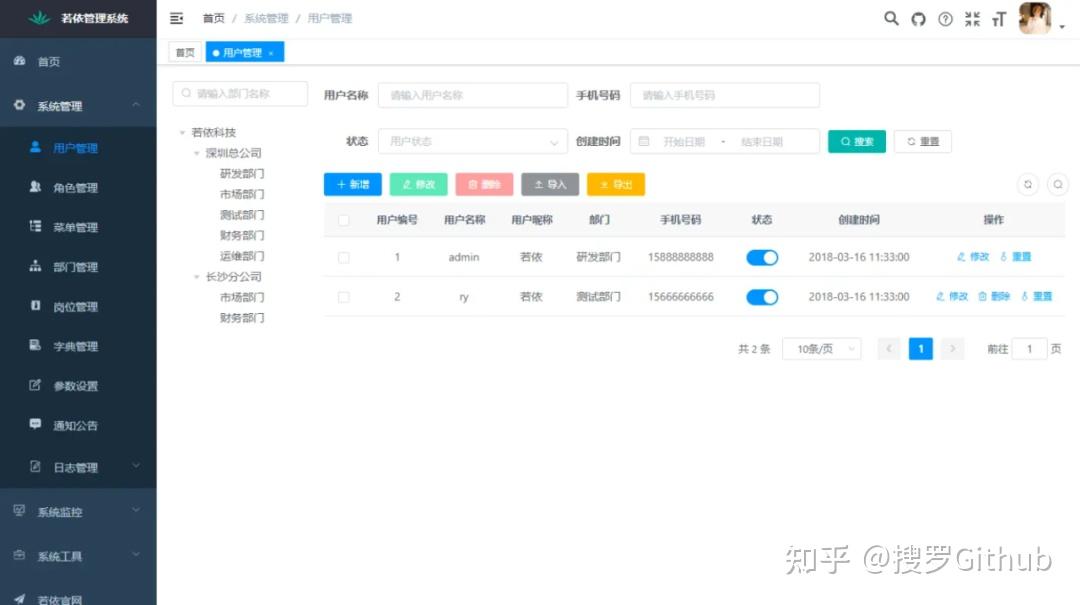Toggle admin's status switch off
1080x605 pixels.
coord(761,257)
